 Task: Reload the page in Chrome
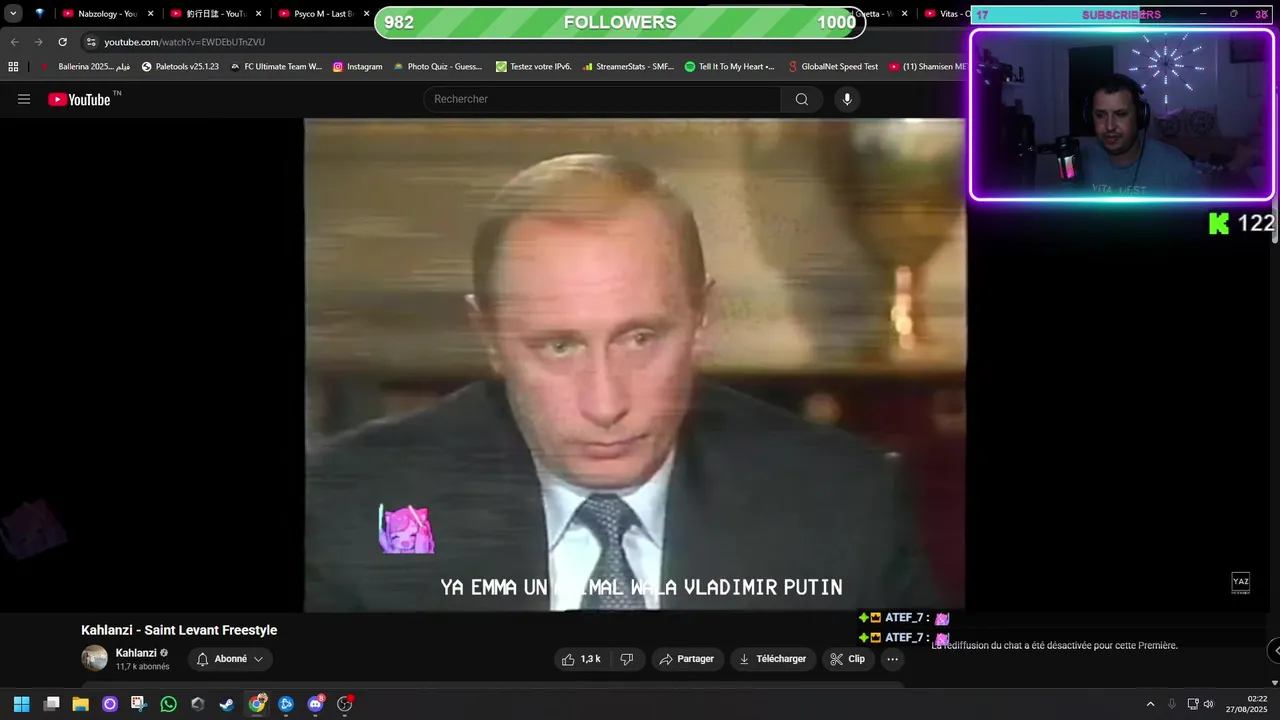[x=62, y=42]
